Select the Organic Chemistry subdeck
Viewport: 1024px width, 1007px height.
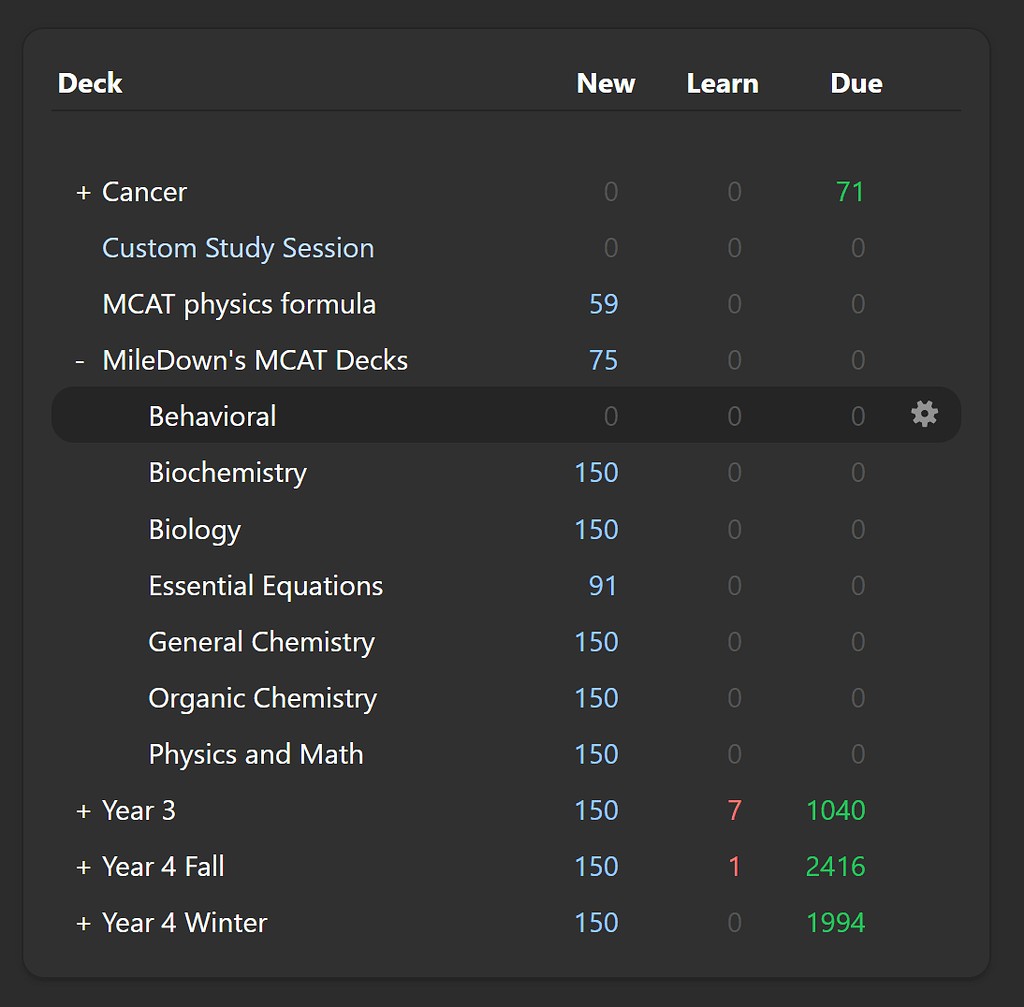[x=262, y=698]
